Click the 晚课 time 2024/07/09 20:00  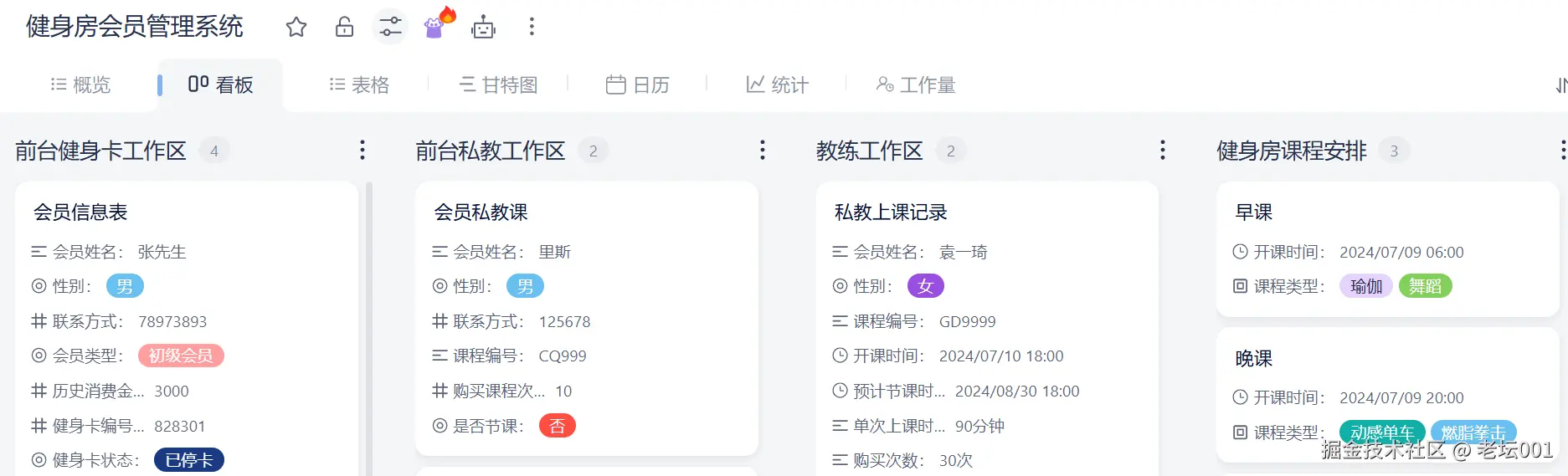[x=1401, y=397]
